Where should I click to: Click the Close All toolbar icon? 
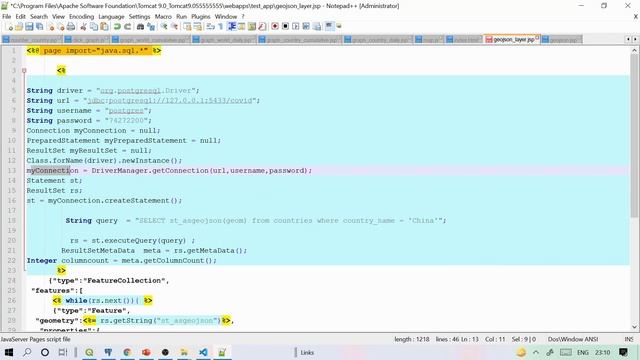(61, 27)
